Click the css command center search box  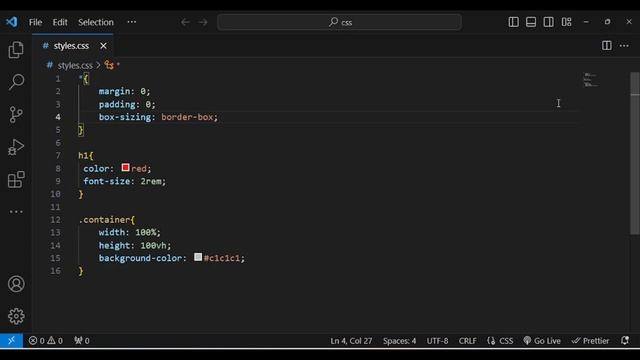340,22
